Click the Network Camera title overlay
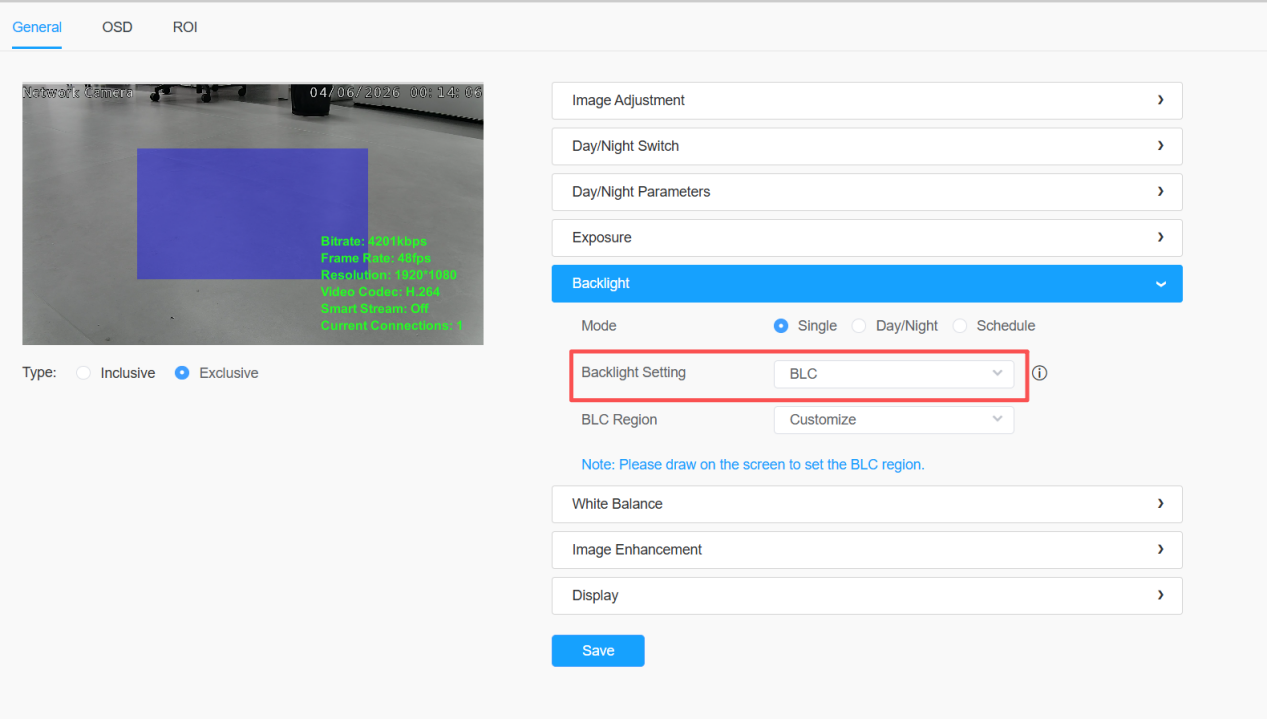The image size is (1267, 719). 78,92
